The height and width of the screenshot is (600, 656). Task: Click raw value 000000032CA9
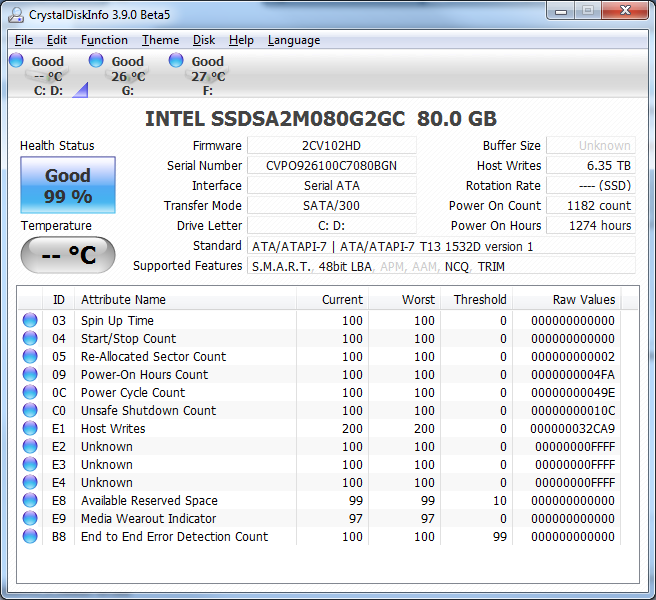point(572,428)
